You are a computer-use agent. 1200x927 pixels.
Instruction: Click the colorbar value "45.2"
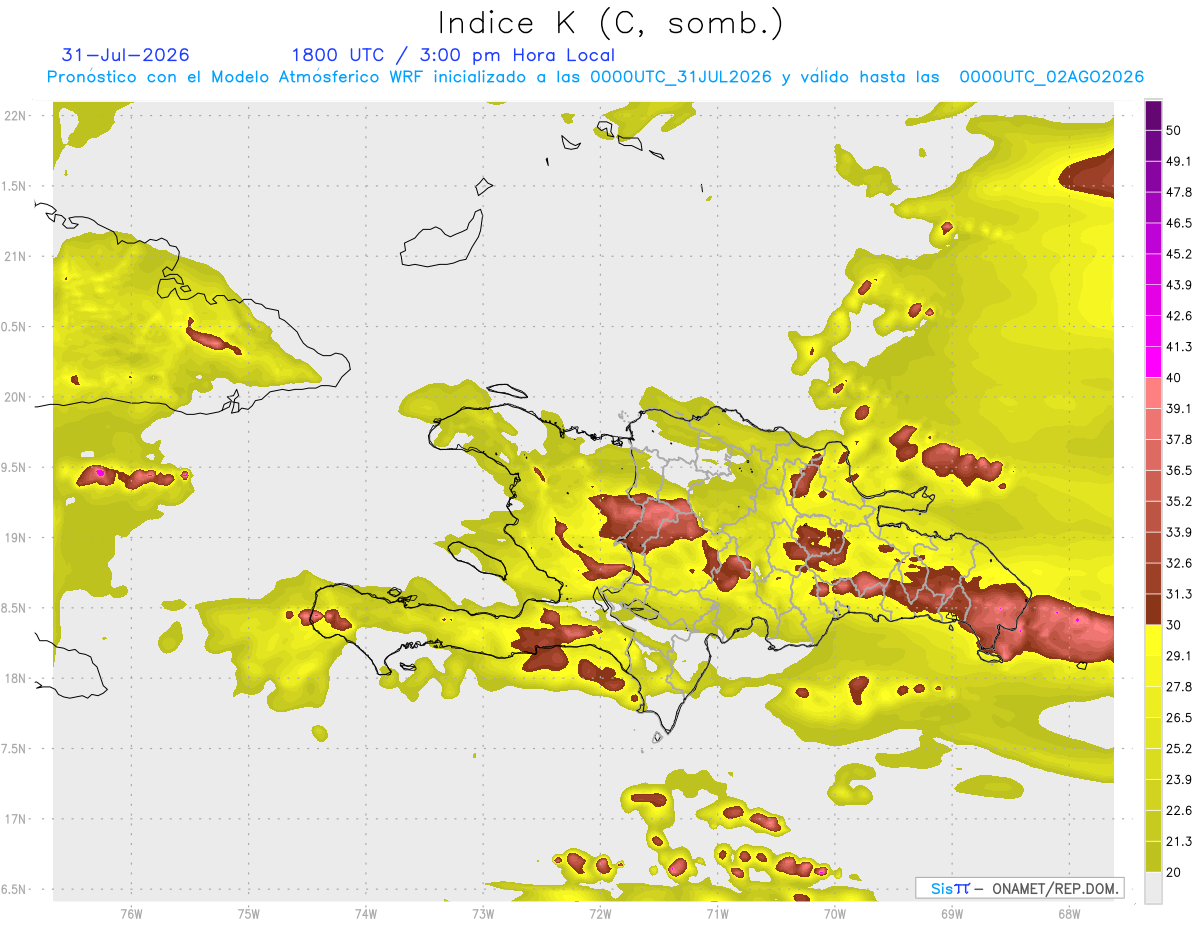click(x=1178, y=254)
